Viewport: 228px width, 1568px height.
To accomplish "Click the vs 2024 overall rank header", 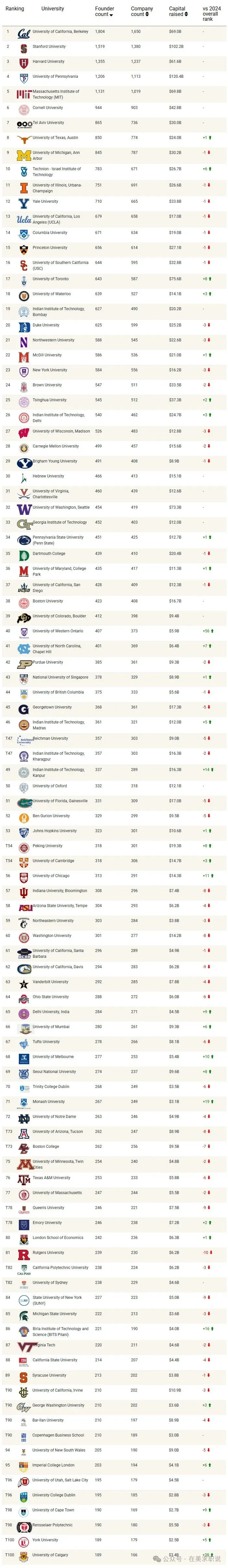I will (211, 14).
